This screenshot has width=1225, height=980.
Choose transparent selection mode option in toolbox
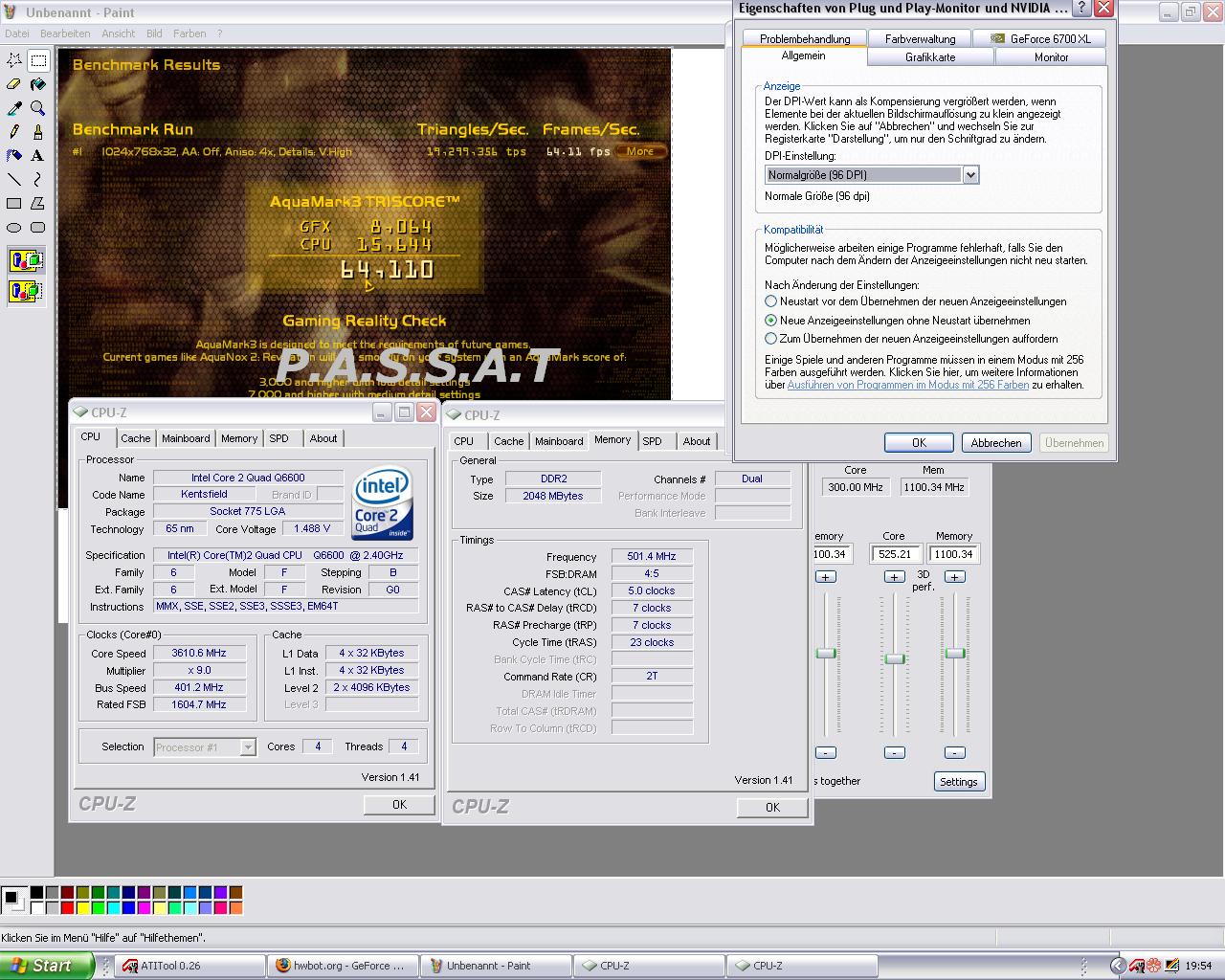pyautogui.click(x=26, y=290)
